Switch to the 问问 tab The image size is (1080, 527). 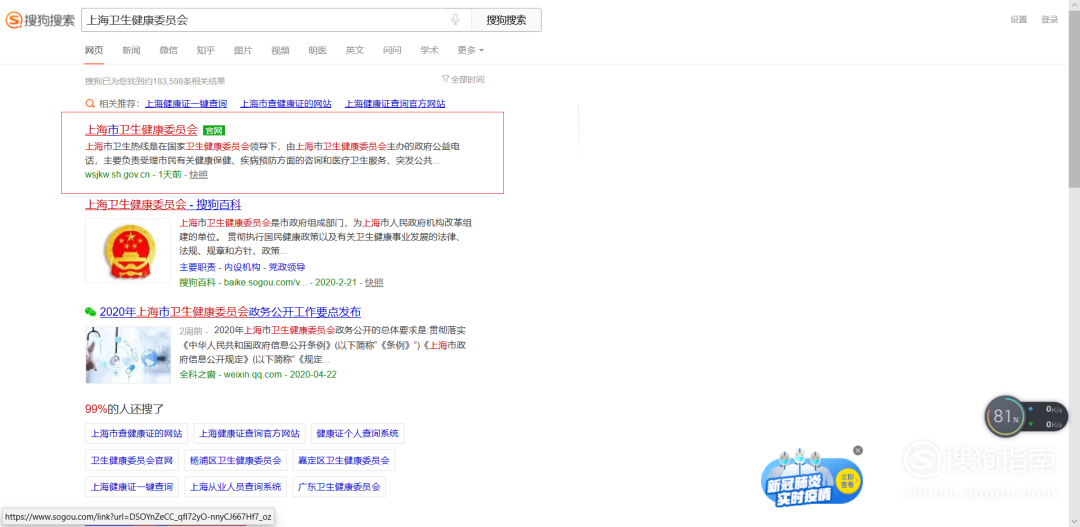point(392,50)
